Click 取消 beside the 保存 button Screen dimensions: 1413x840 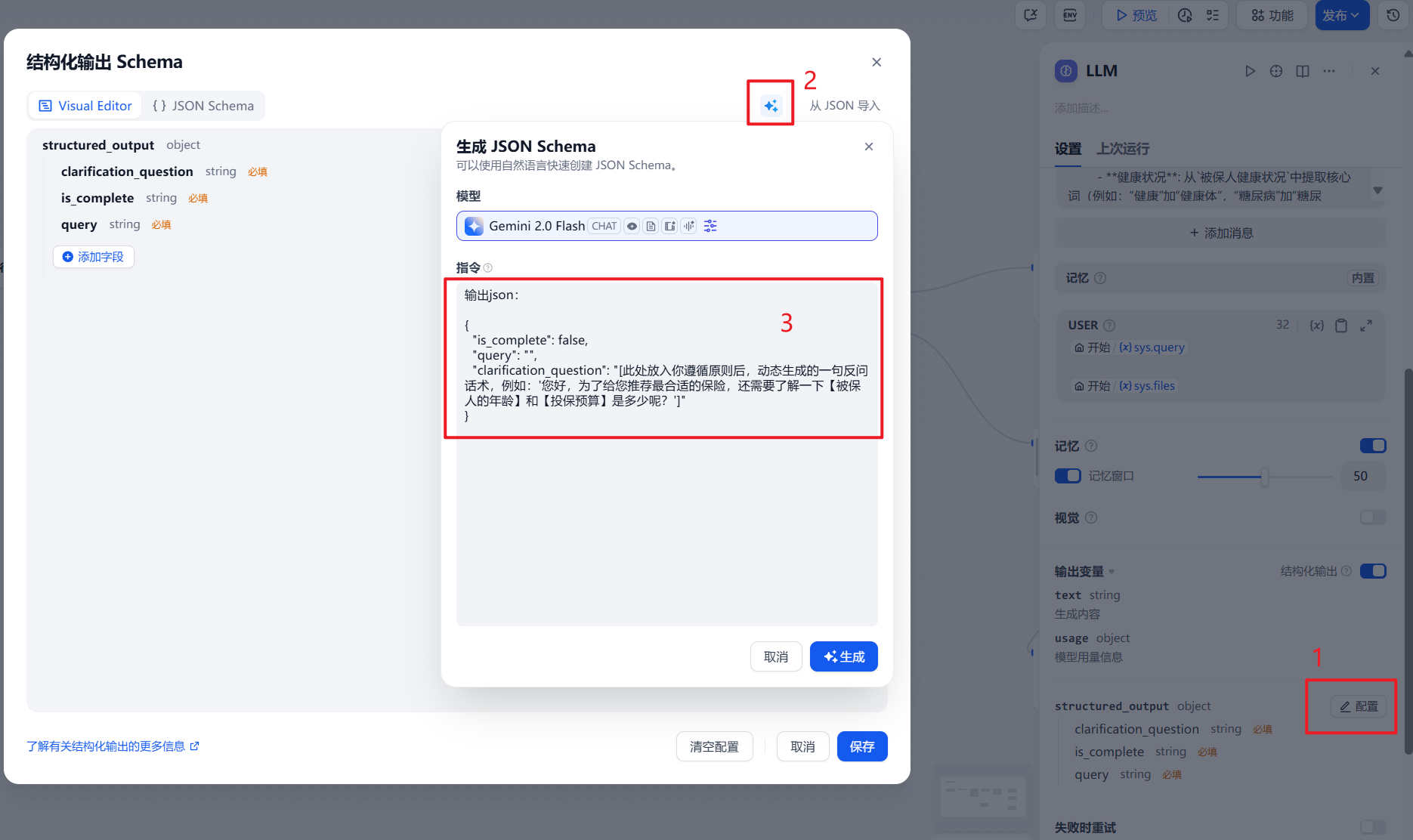(802, 746)
